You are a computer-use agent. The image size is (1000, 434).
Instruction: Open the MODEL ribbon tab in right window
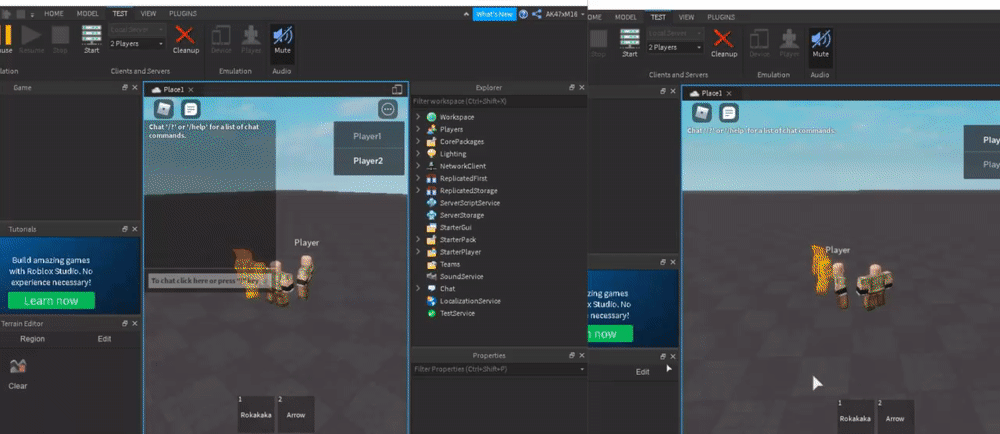pyautogui.click(x=626, y=17)
